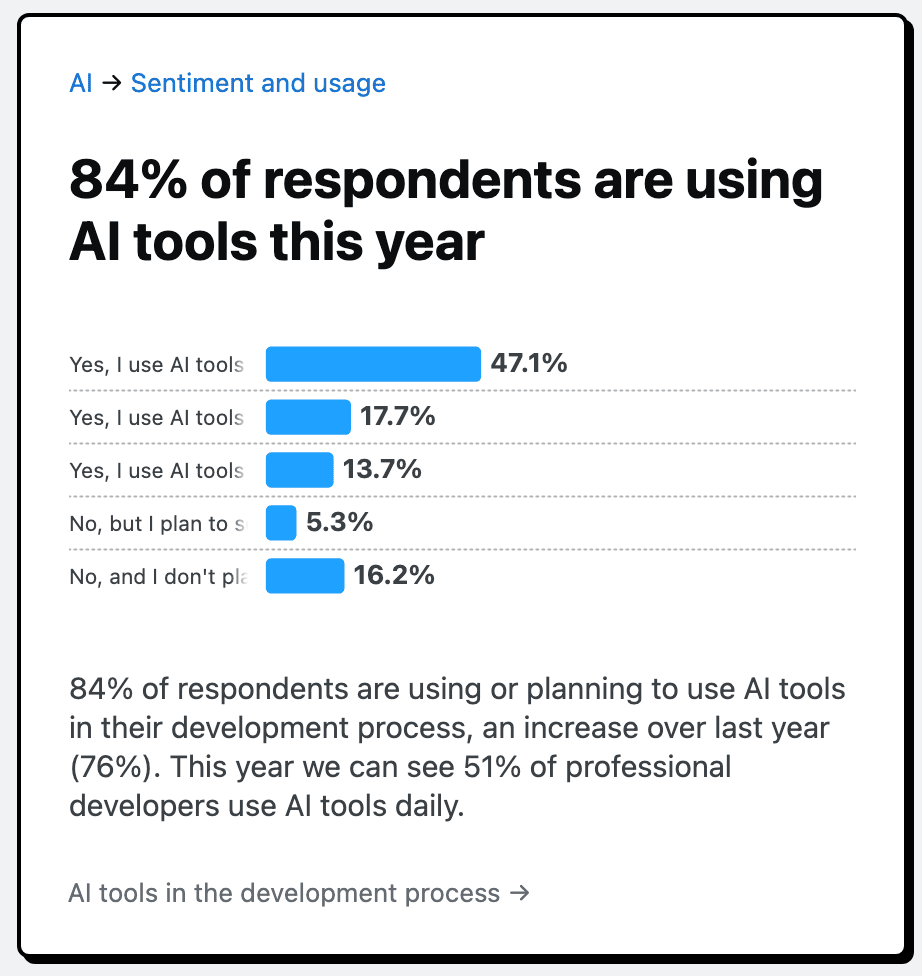The image size is (922, 976).
Task: Select the blue bar showing 47.1%
Action: click(x=373, y=364)
